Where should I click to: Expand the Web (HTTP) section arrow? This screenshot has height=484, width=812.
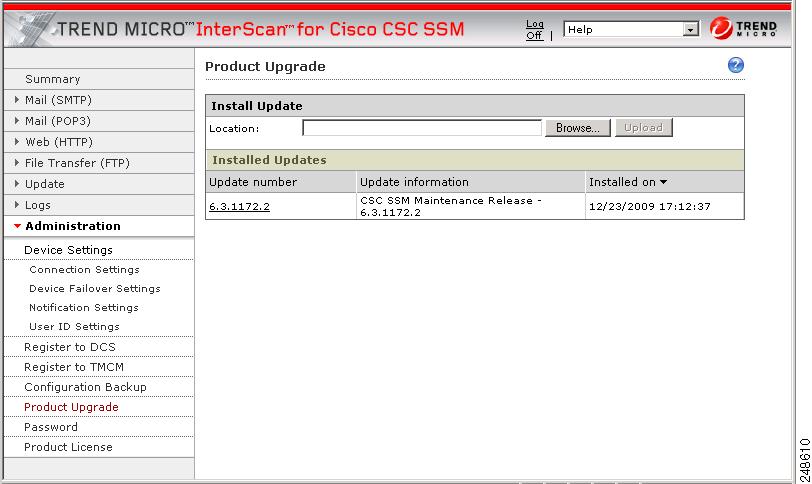17,141
